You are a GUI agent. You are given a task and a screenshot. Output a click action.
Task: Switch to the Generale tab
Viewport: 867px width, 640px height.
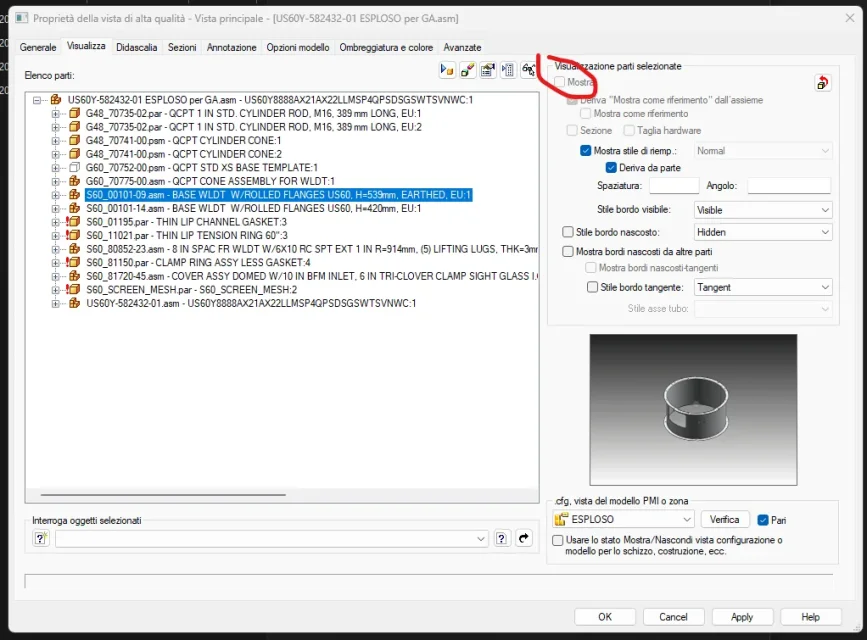(38, 48)
